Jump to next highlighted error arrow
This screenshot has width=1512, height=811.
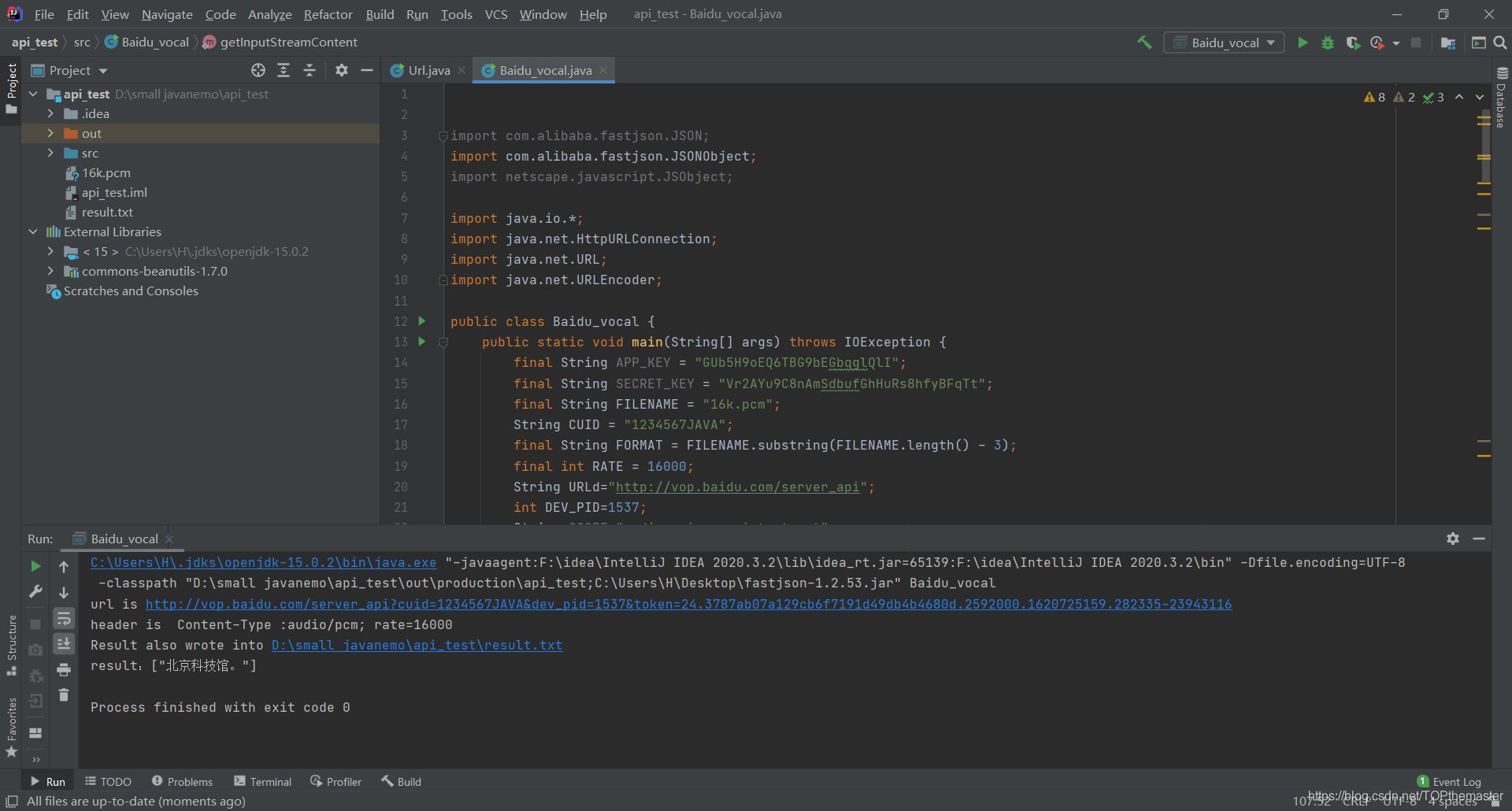click(1480, 97)
